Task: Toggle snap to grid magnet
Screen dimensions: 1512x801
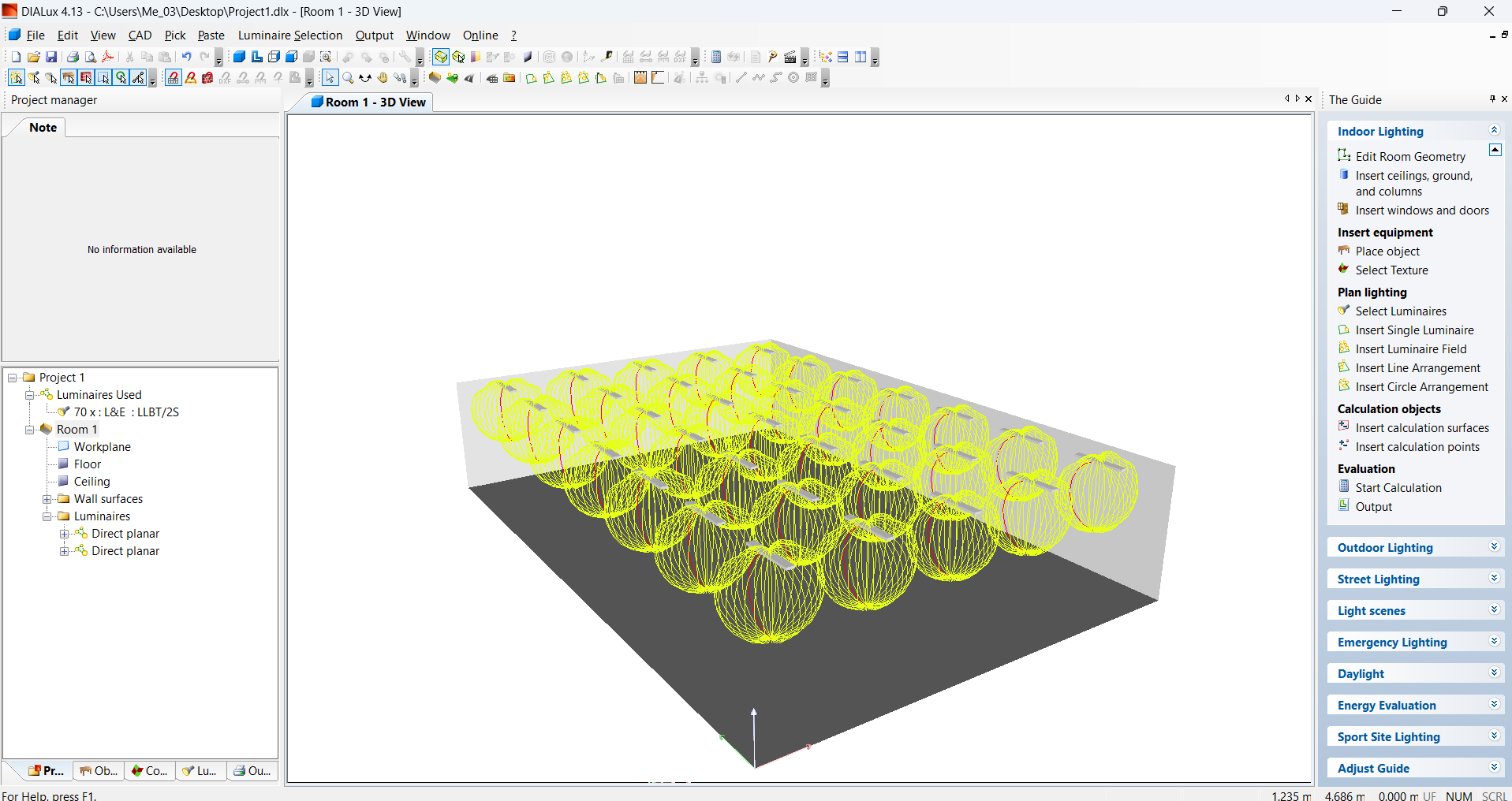Action: (174, 77)
